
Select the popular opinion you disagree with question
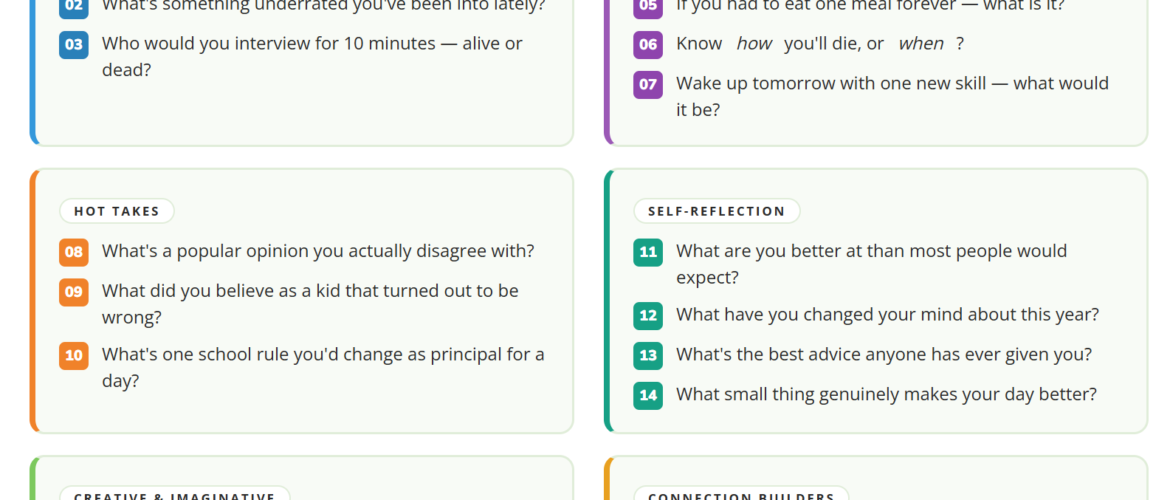click(318, 251)
